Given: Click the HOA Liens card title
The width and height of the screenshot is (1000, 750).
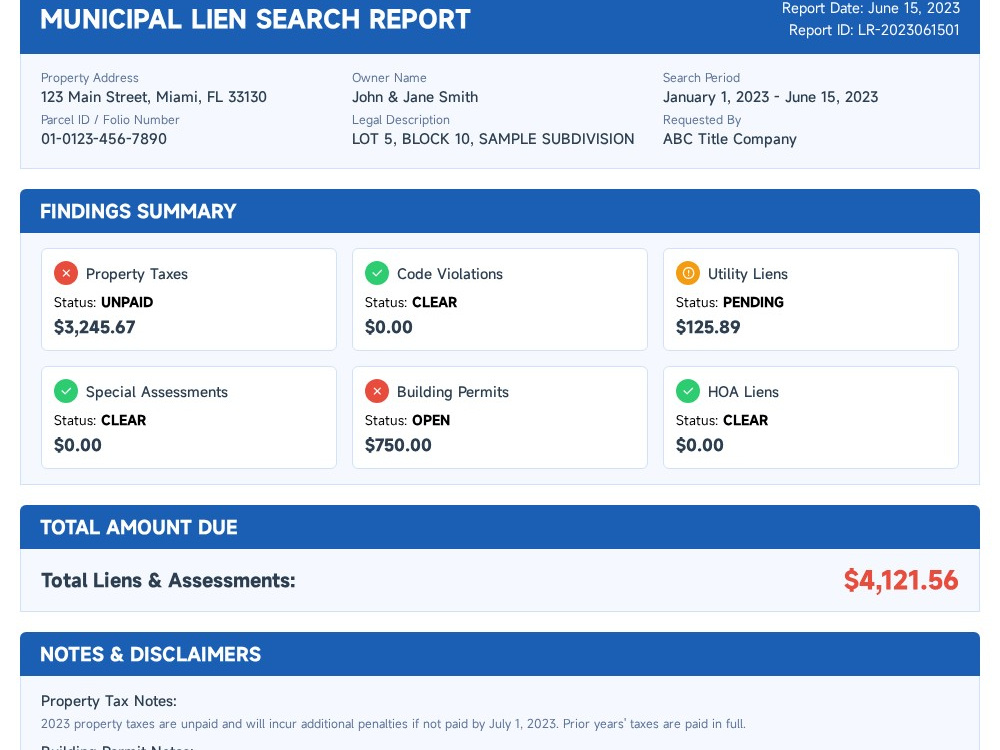Looking at the screenshot, I should [x=743, y=392].
